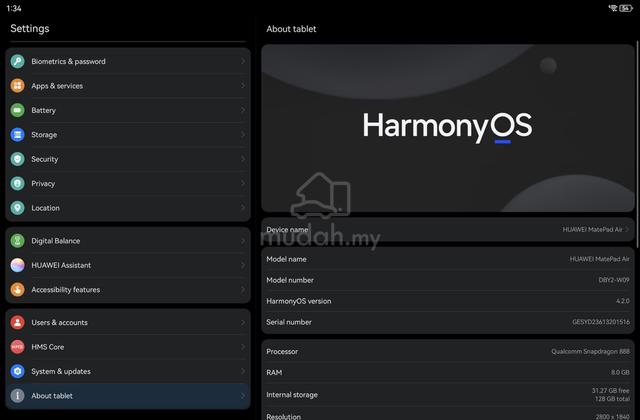The image size is (640, 420).
Task: Tap chevron beside HUAWEI MatePad Air device name
Action: click(x=627, y=229)
